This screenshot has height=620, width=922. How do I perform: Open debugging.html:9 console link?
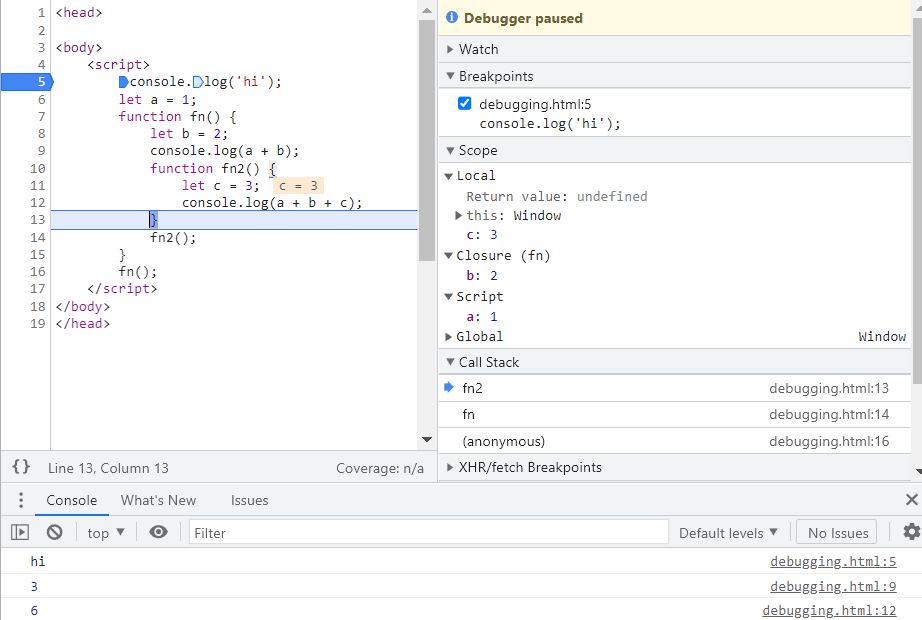(833, 586)
